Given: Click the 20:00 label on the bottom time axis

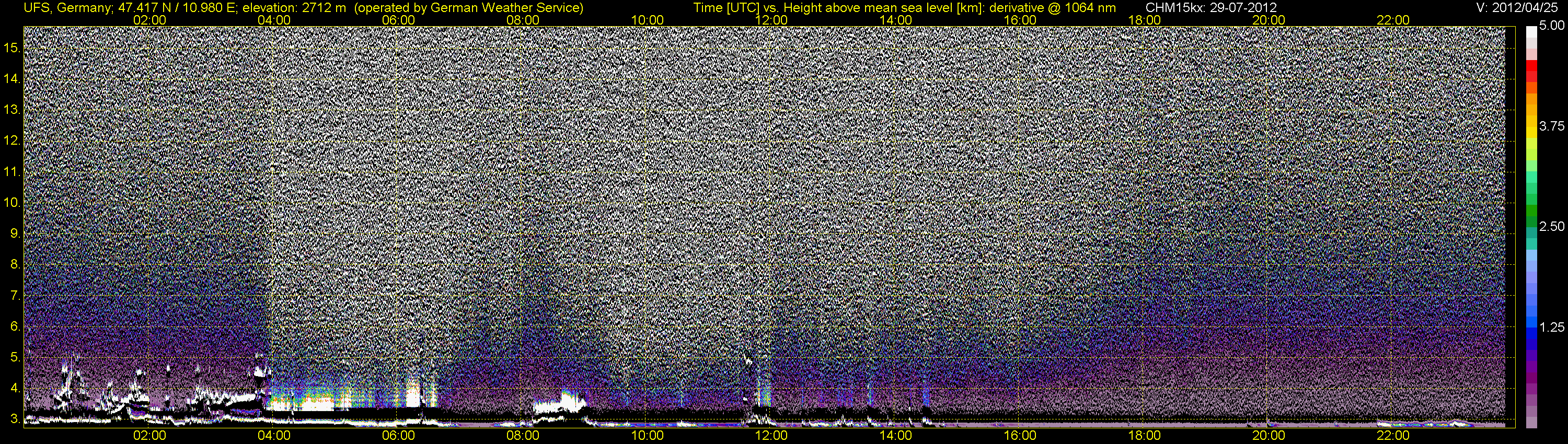Looking at the screenshot, I should coord(1269,436).
